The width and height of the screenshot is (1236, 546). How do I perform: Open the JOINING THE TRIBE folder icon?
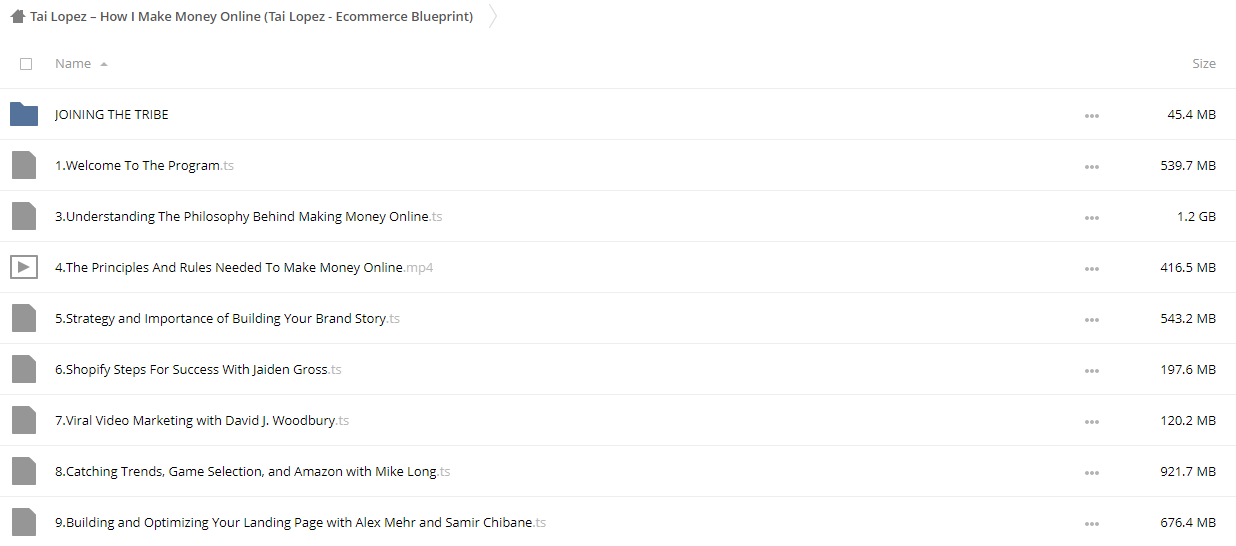point(24,114)
